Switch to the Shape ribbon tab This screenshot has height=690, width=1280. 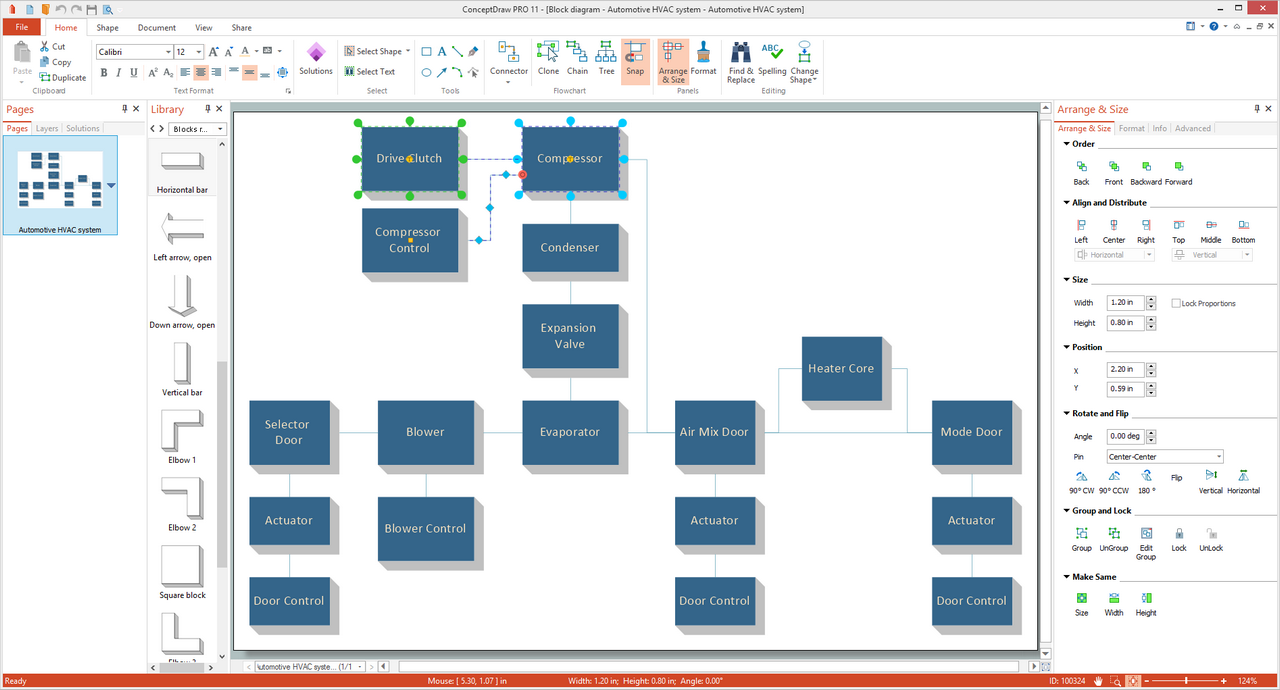pyautogui.click(x=107, y=28)
